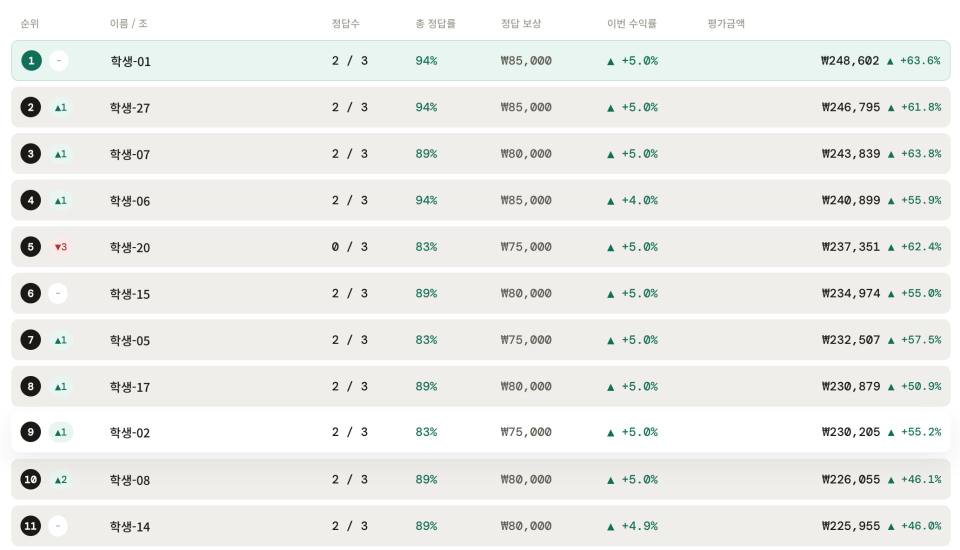Click the rank 1 green badge
This screenshot has width=960, height=550.
(31, 61)
